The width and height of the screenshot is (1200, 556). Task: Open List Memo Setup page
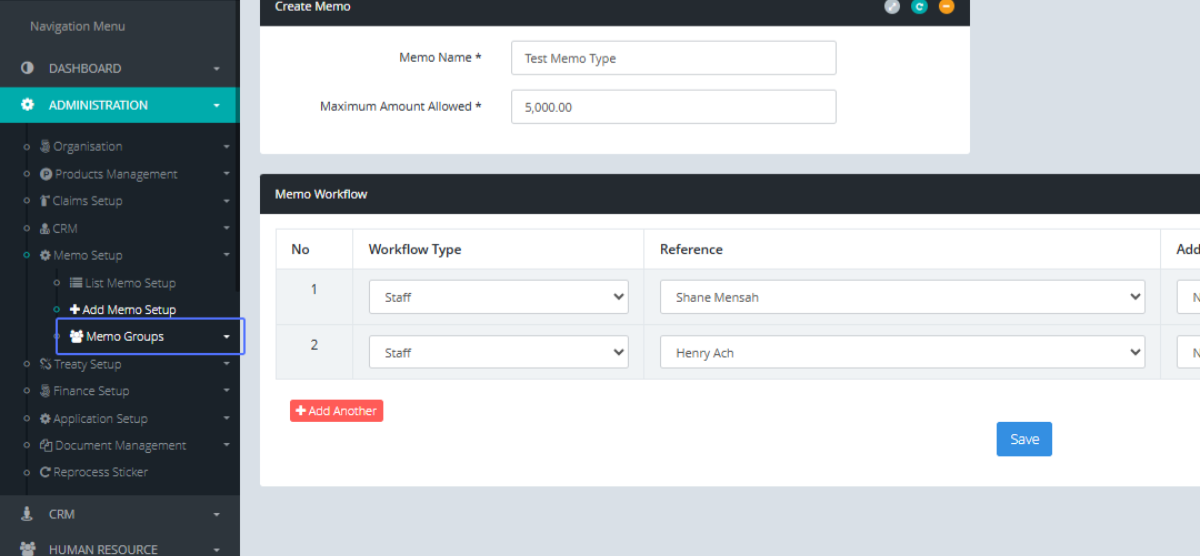point(130,283)
